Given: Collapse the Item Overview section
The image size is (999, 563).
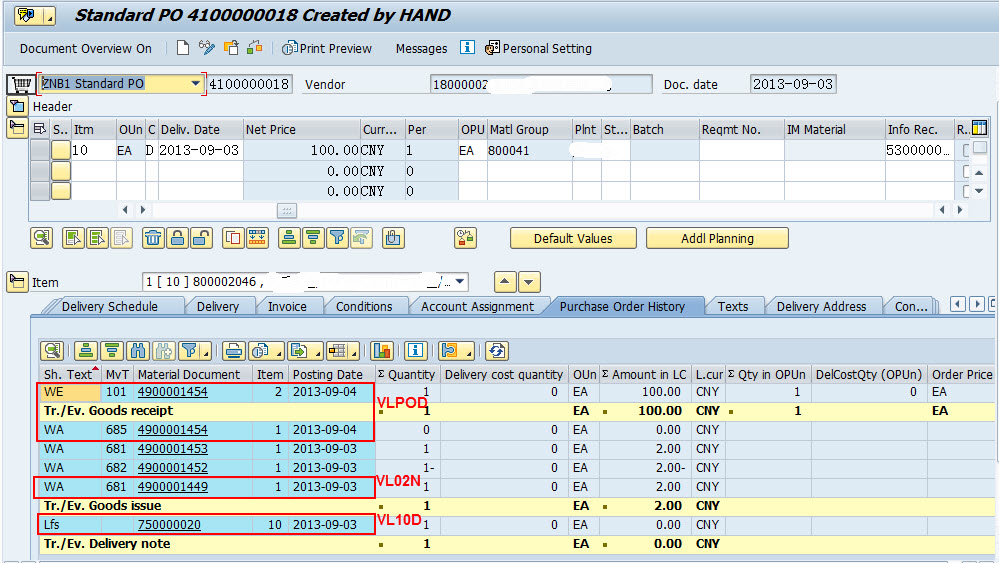Looking at the screenshot, I should pyautogui.click(x=17, y=128).
